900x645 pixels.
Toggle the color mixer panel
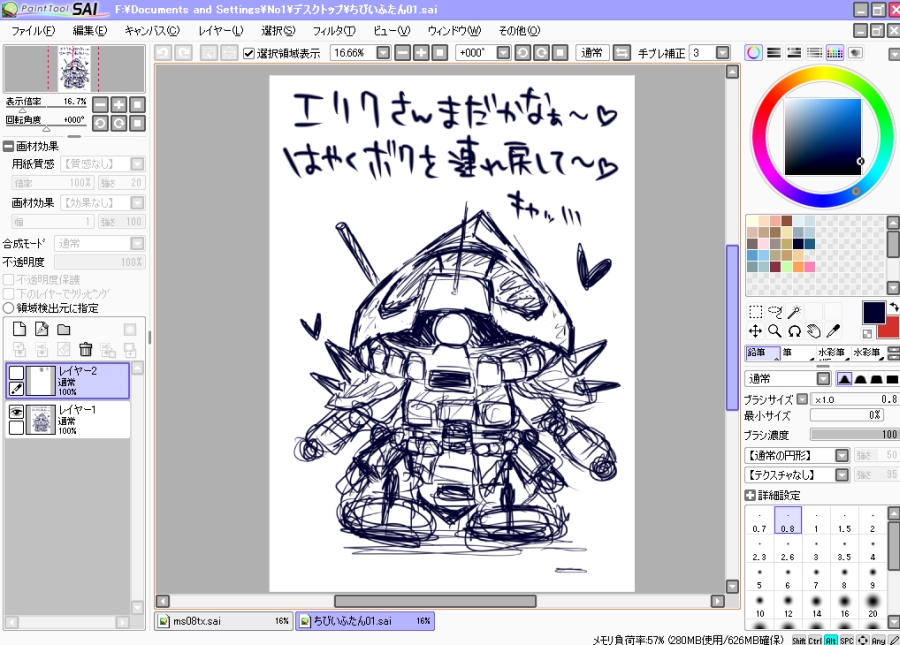(814, 53)
